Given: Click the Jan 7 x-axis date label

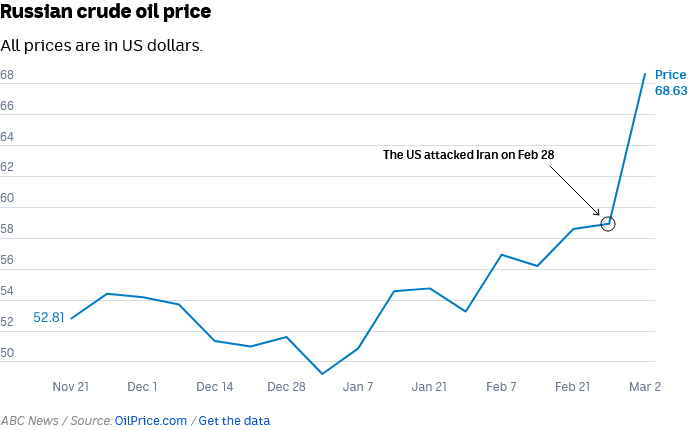Looking at the screenshot, I should 358,386.
